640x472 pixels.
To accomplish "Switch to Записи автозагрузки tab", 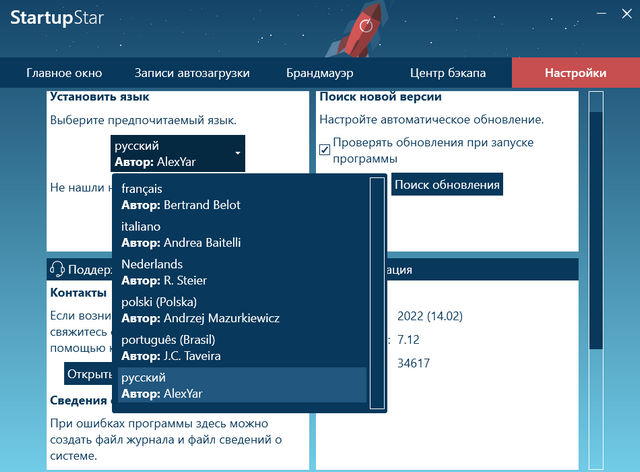I will click(x=192, y=73).
